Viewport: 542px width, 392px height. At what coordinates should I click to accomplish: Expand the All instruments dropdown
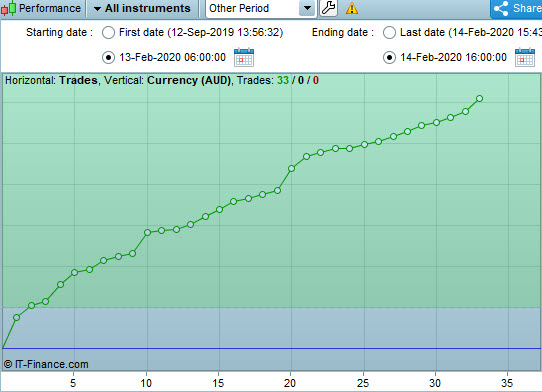coord(142,8)
